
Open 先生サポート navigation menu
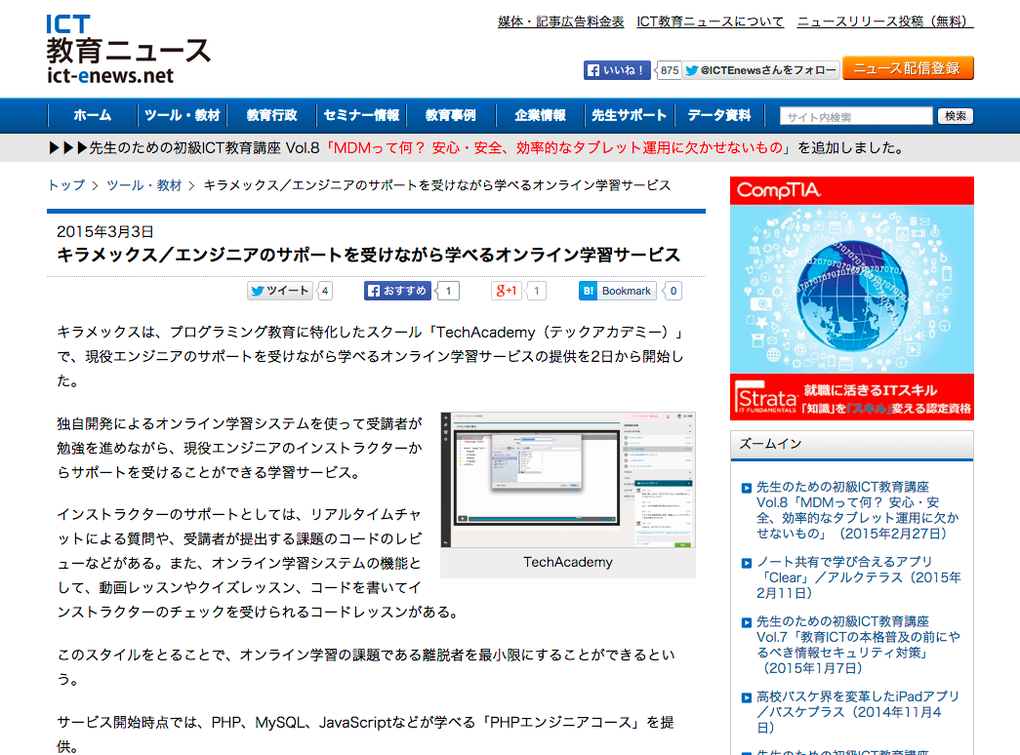pos(629,116)
